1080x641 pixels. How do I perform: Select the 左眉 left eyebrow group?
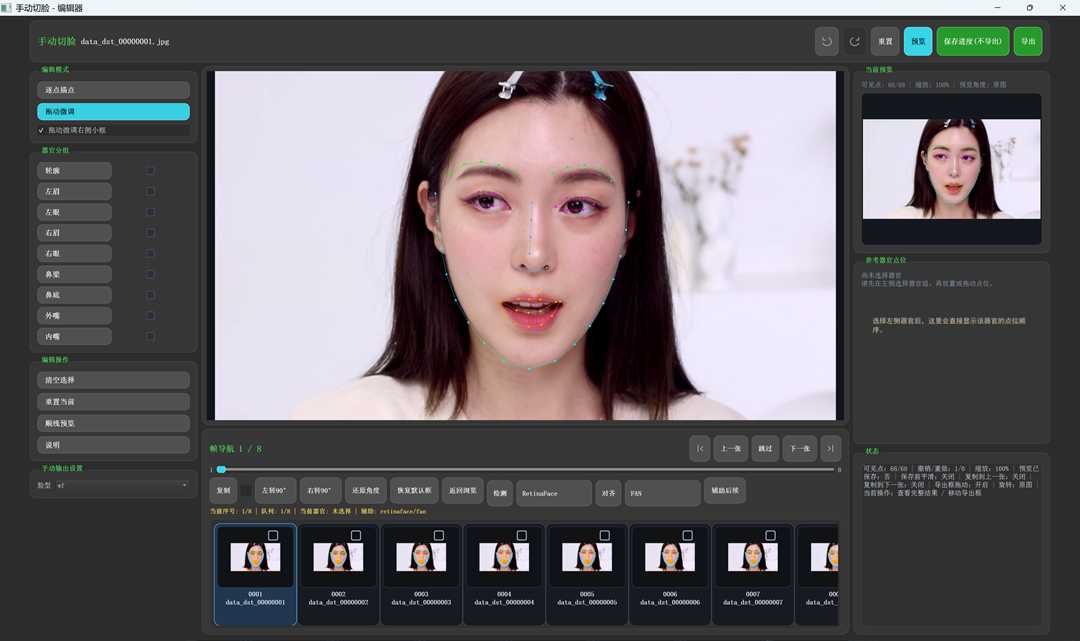(74, 191)
